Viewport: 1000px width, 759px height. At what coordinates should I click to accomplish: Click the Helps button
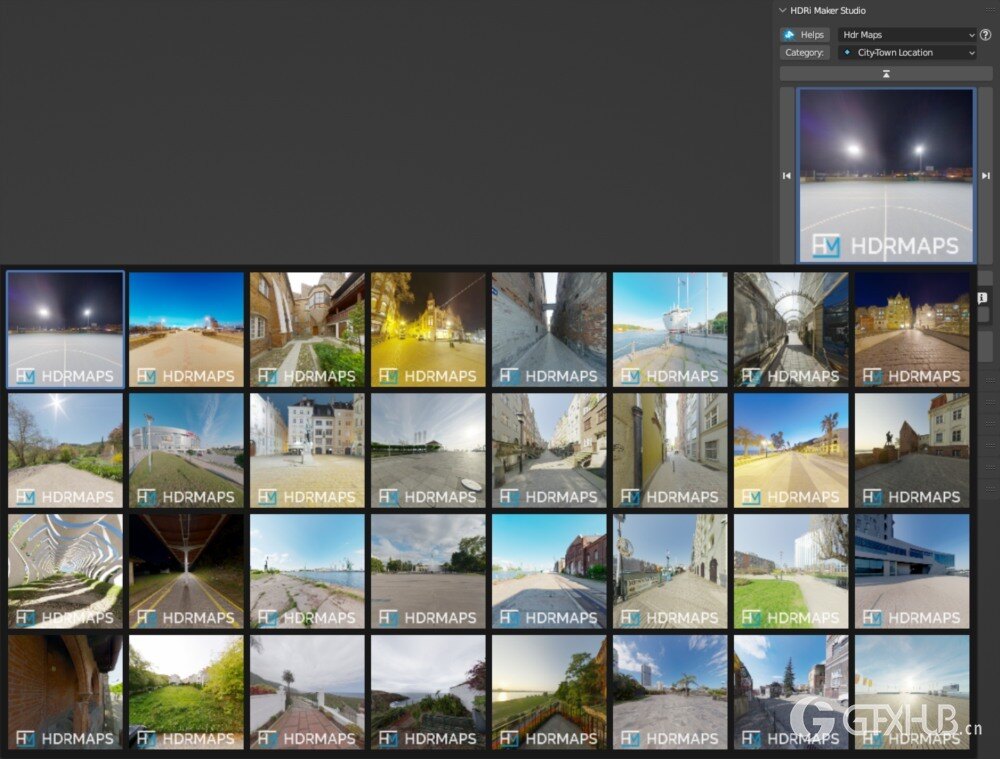pos(810,34)
